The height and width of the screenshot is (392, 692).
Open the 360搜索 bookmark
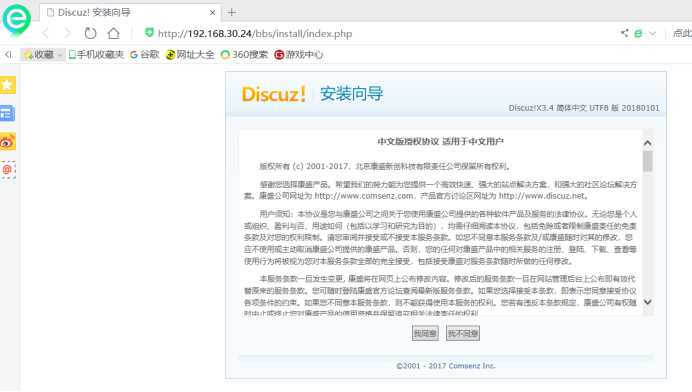244,54
